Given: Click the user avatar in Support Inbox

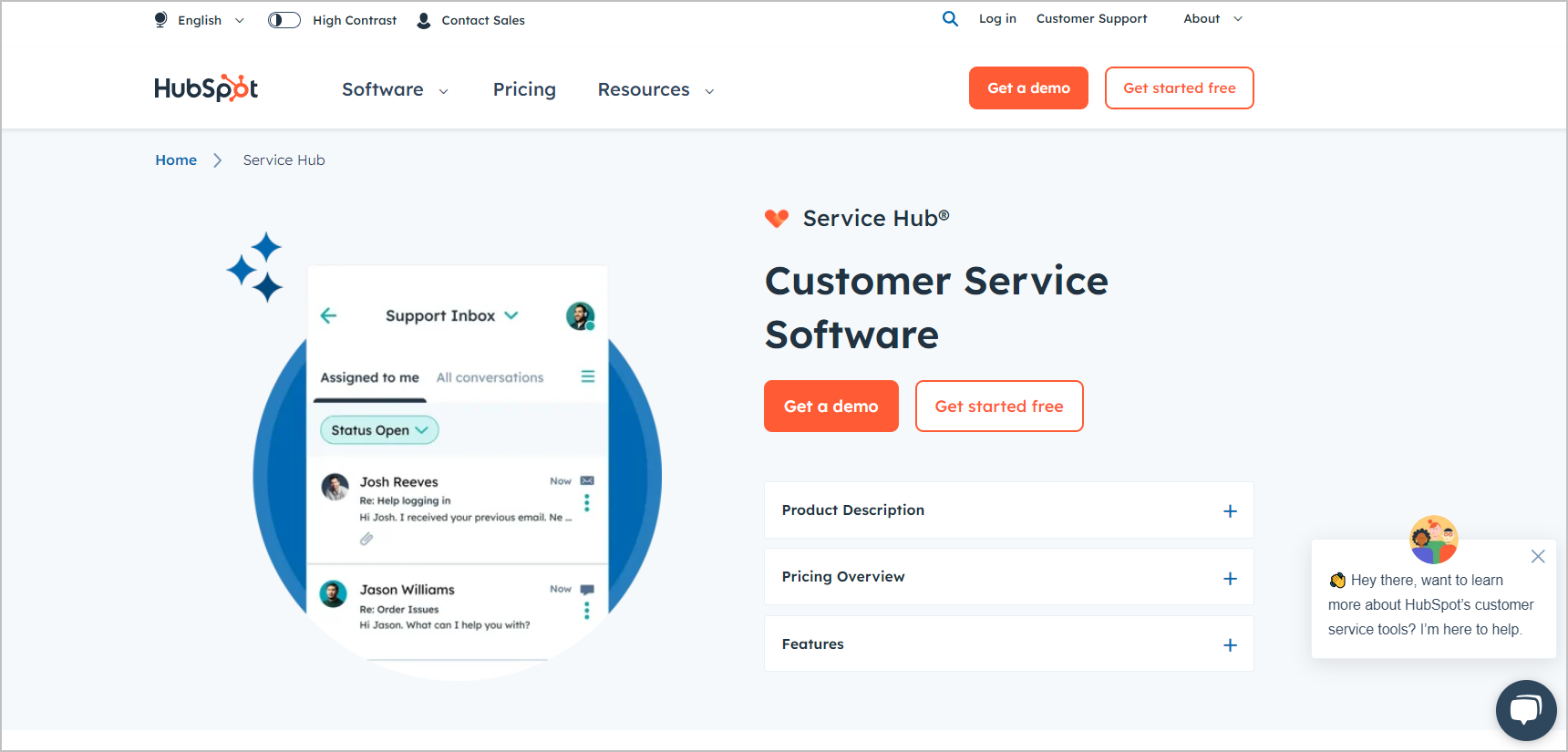Looking at the screenshot, I should tap(580, 316).
